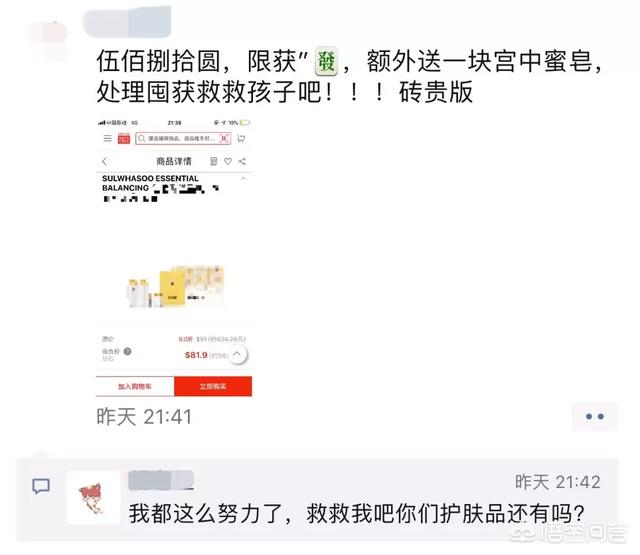Tap the gray question mark by 会员价

click(127, 351)
